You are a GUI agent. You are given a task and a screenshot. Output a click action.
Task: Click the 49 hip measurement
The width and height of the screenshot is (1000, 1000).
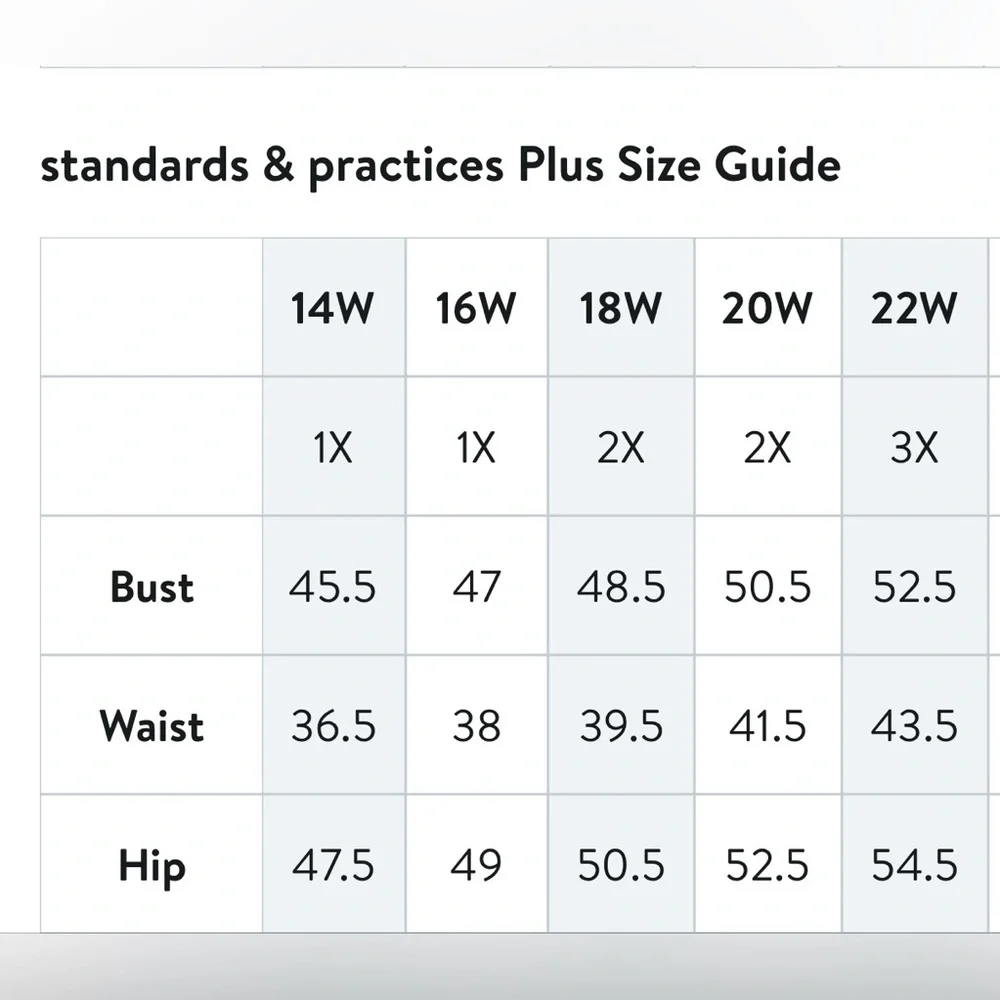click(476, 865)
